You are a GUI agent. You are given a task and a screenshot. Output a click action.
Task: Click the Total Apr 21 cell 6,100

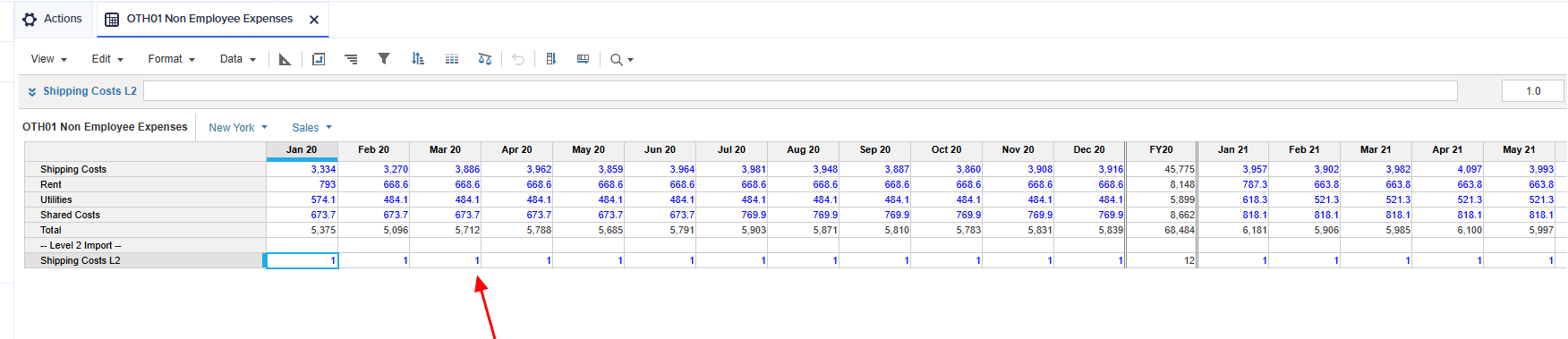[x=1448, y=230]
